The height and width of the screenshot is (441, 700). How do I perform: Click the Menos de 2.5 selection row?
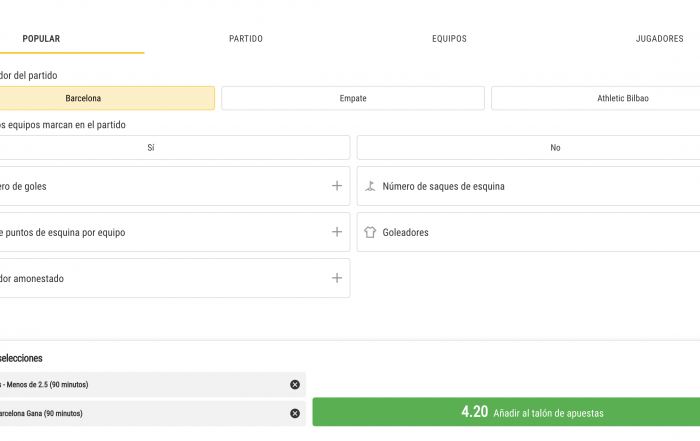153,385
